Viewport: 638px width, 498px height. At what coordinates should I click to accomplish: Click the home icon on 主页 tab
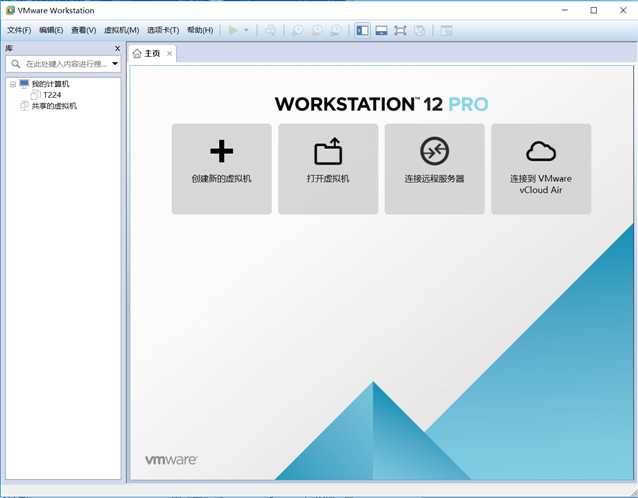pyautogui.click(x=137, y=53)
